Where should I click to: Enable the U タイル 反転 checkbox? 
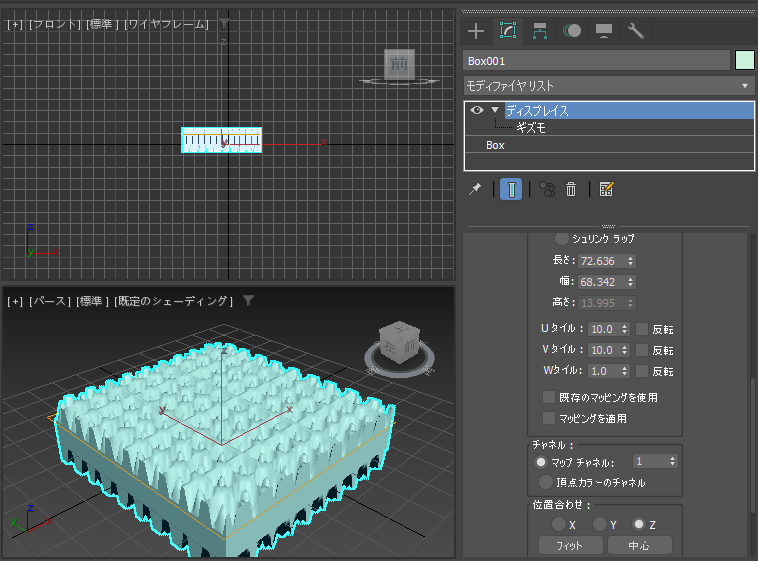click(x=642, y=329)
